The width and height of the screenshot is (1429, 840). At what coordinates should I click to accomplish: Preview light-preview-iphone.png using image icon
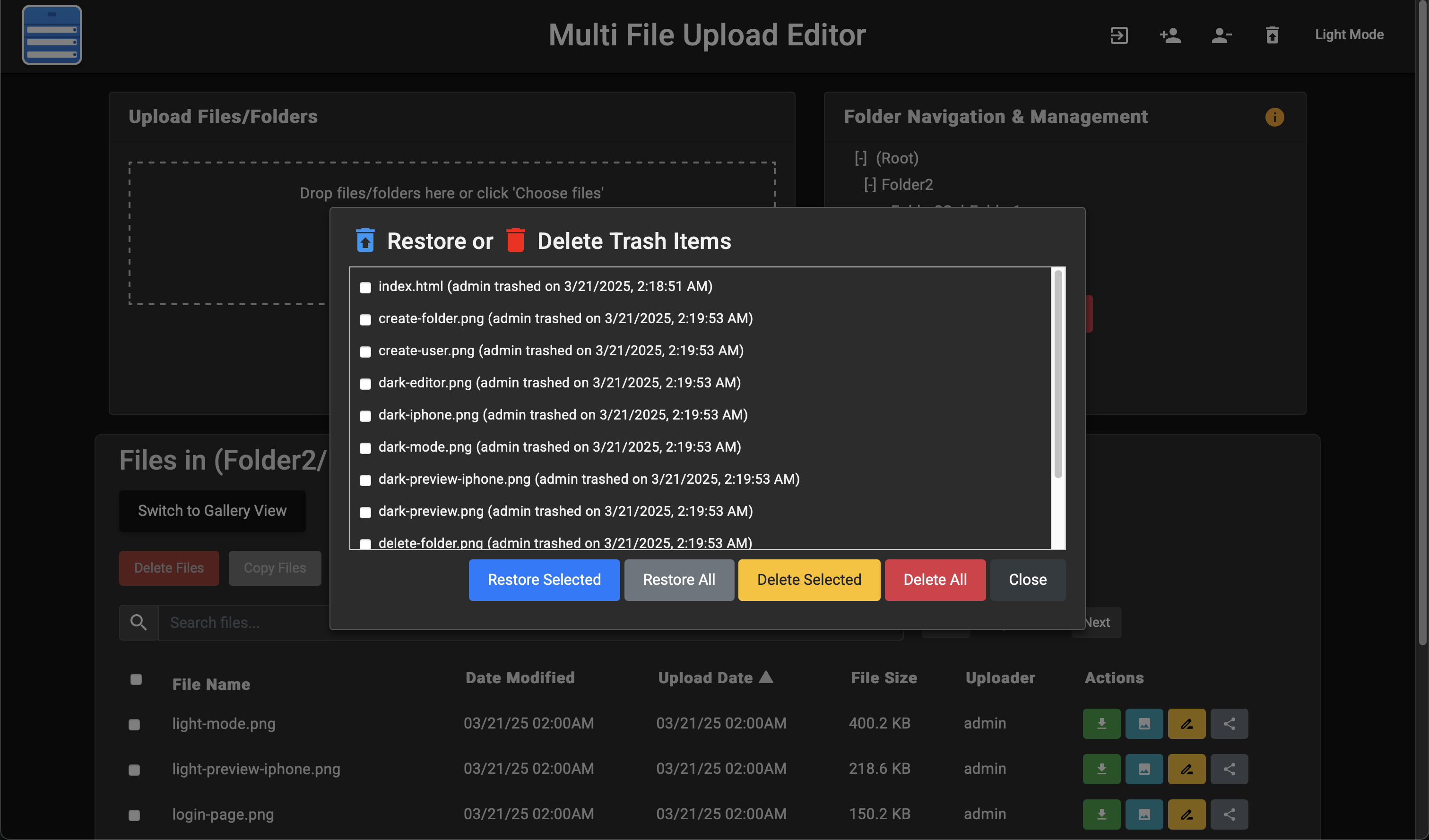(1144, 769)
